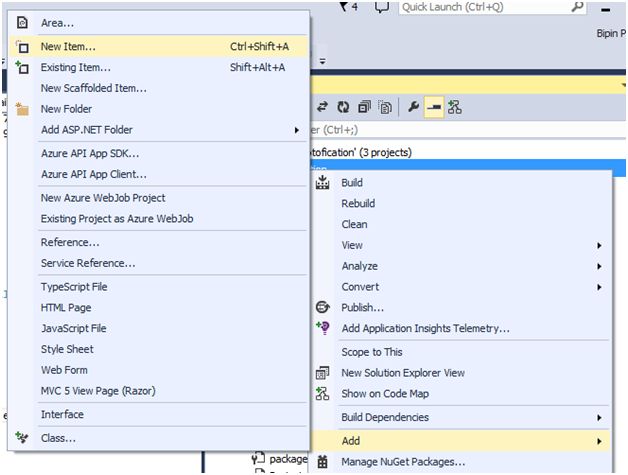Image resolution: width=628 pixels, height=475 pixels.
Task: Click the New Folder icon
Action: click(22, 109)
